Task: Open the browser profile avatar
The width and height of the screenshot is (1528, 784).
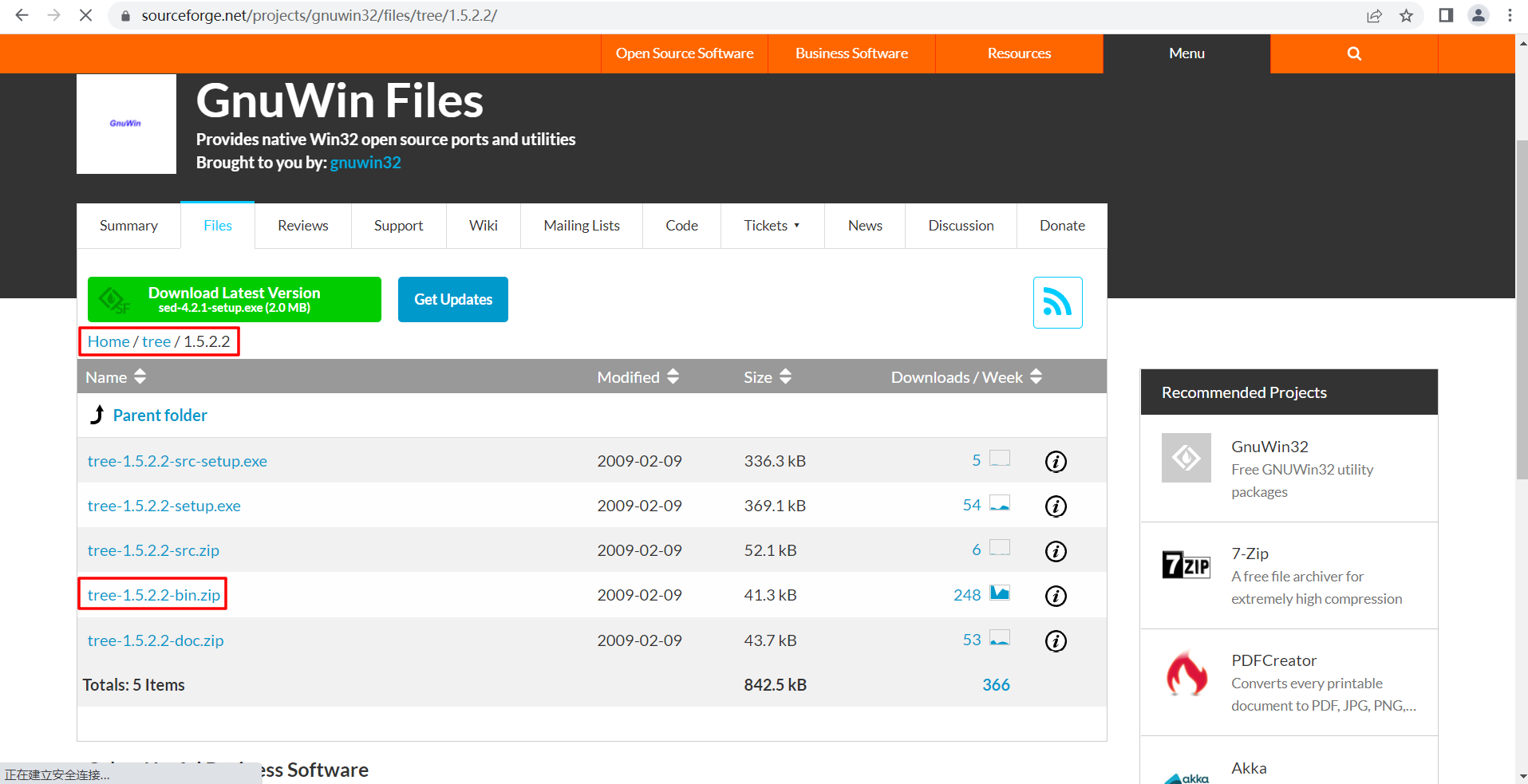Action: [x=1479, y=15]
